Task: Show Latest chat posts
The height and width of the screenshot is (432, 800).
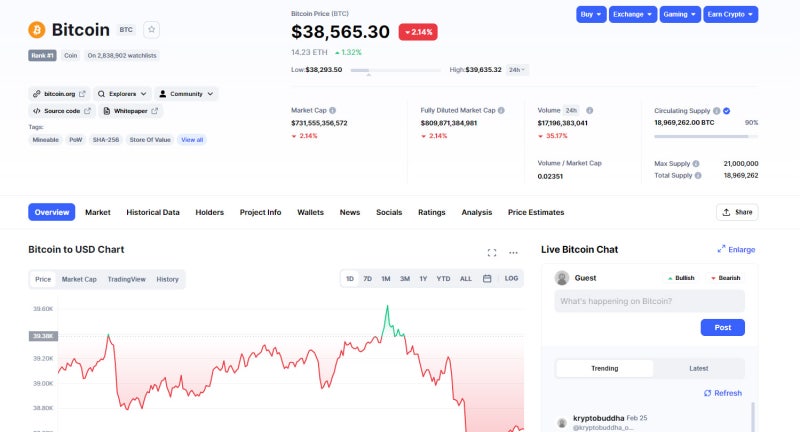Action: tap(698, 368)
